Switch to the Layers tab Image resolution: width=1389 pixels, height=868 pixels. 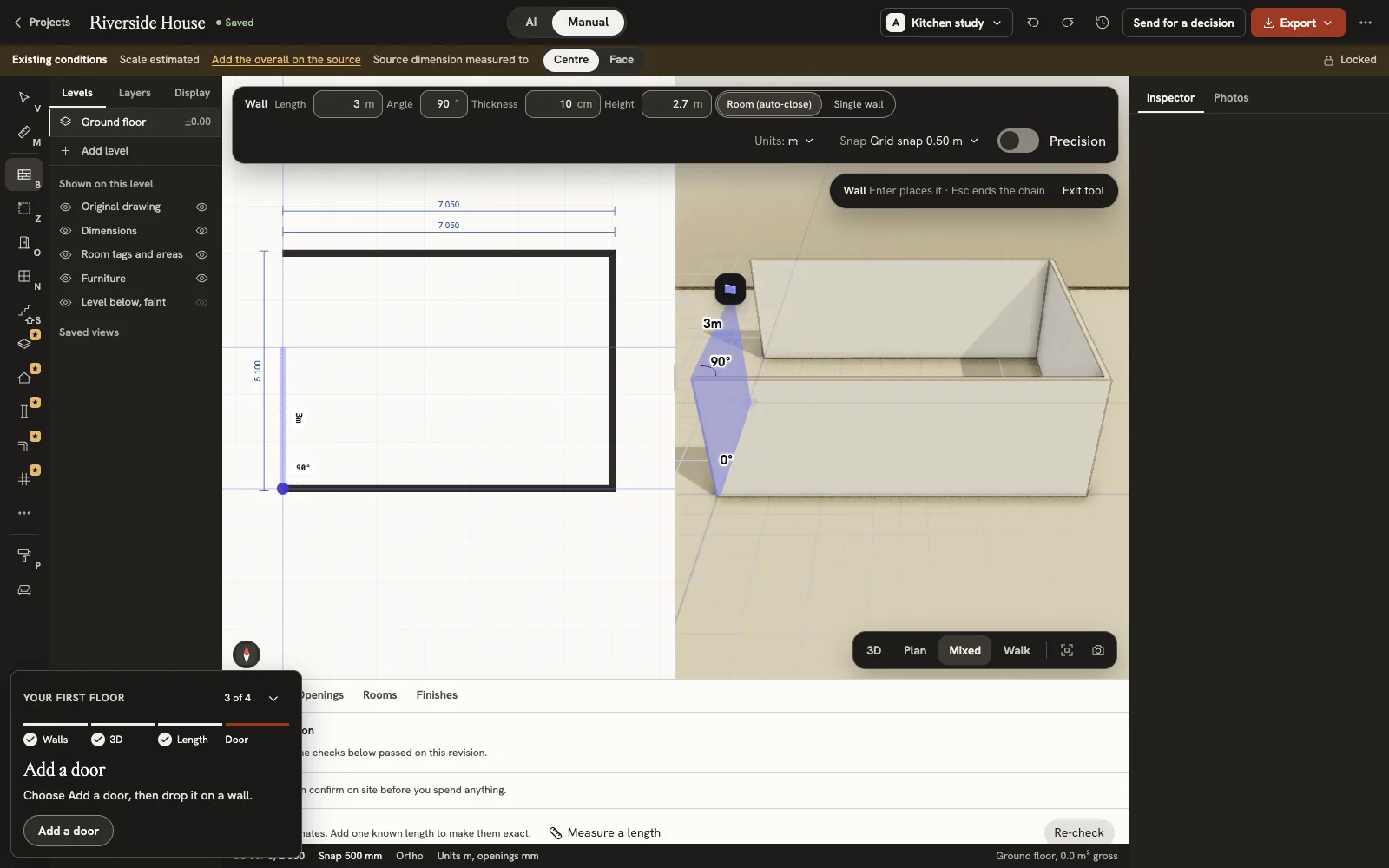point(135,93)
